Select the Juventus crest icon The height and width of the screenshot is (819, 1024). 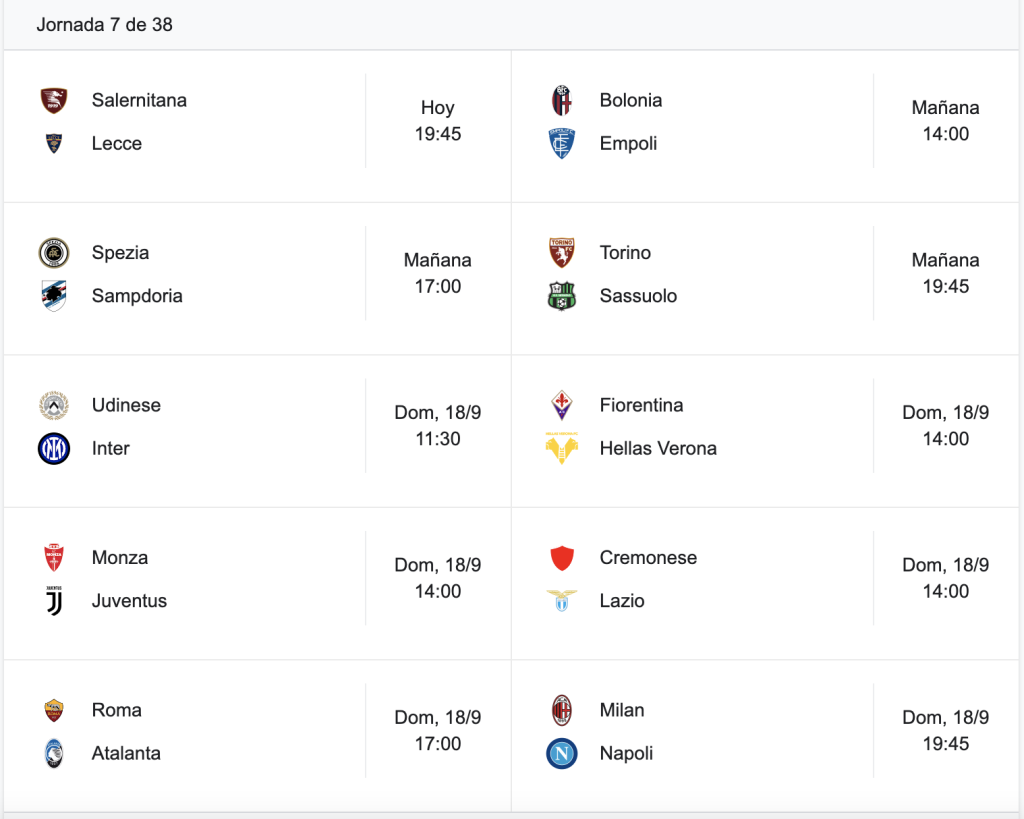tap(54, 601)
